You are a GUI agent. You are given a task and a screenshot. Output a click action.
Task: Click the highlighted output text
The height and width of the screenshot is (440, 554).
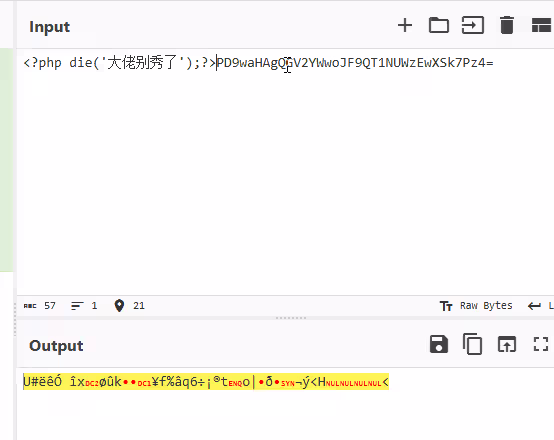click(x=206, y=382)
